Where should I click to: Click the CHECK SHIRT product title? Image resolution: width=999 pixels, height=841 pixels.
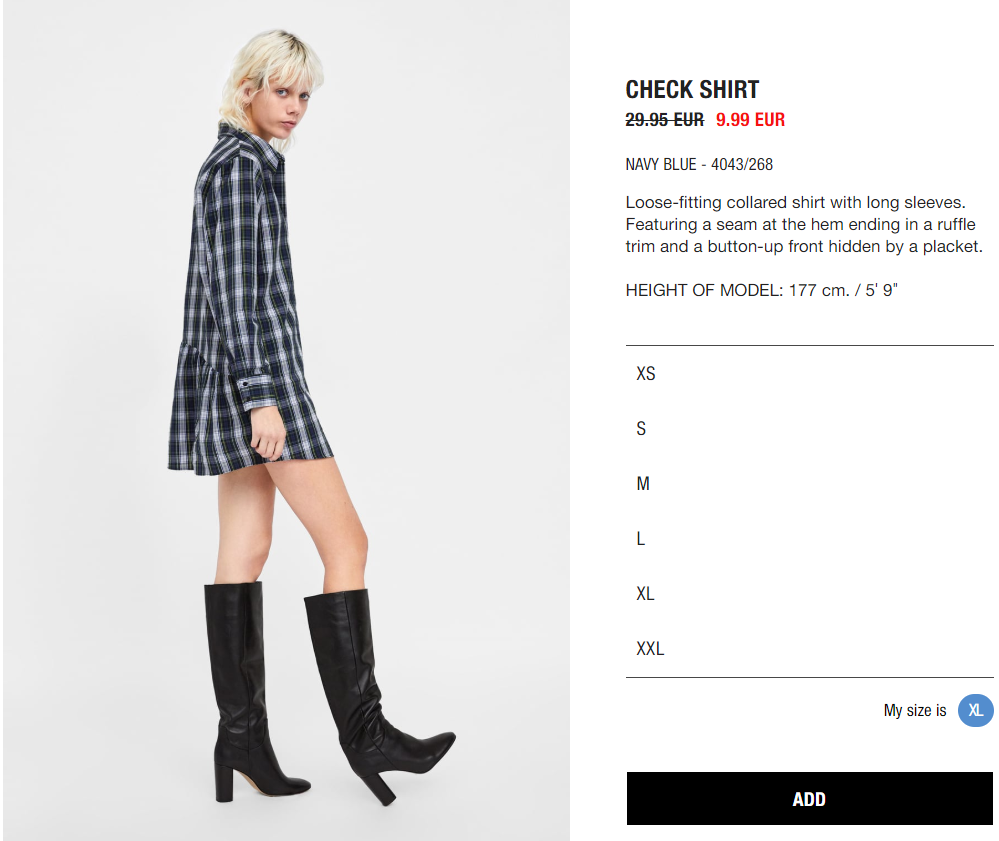[692, 89]
